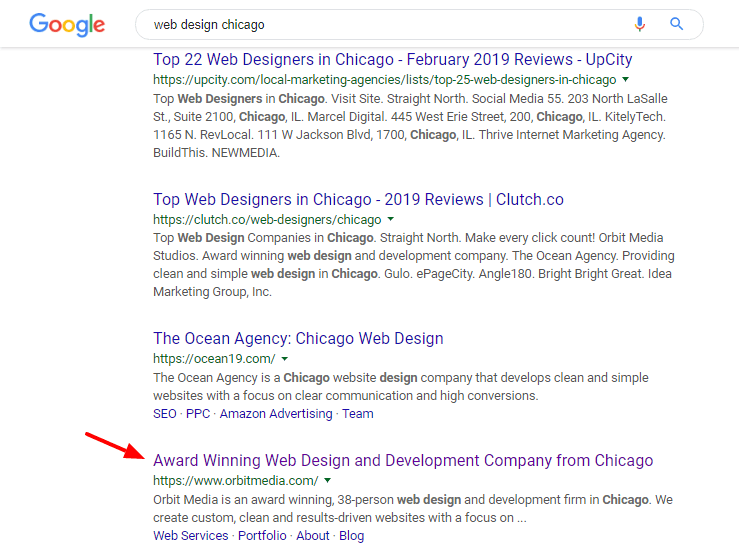Click the blue search magnifier icon
739x560 pixels.
click(x=677, y=24)
